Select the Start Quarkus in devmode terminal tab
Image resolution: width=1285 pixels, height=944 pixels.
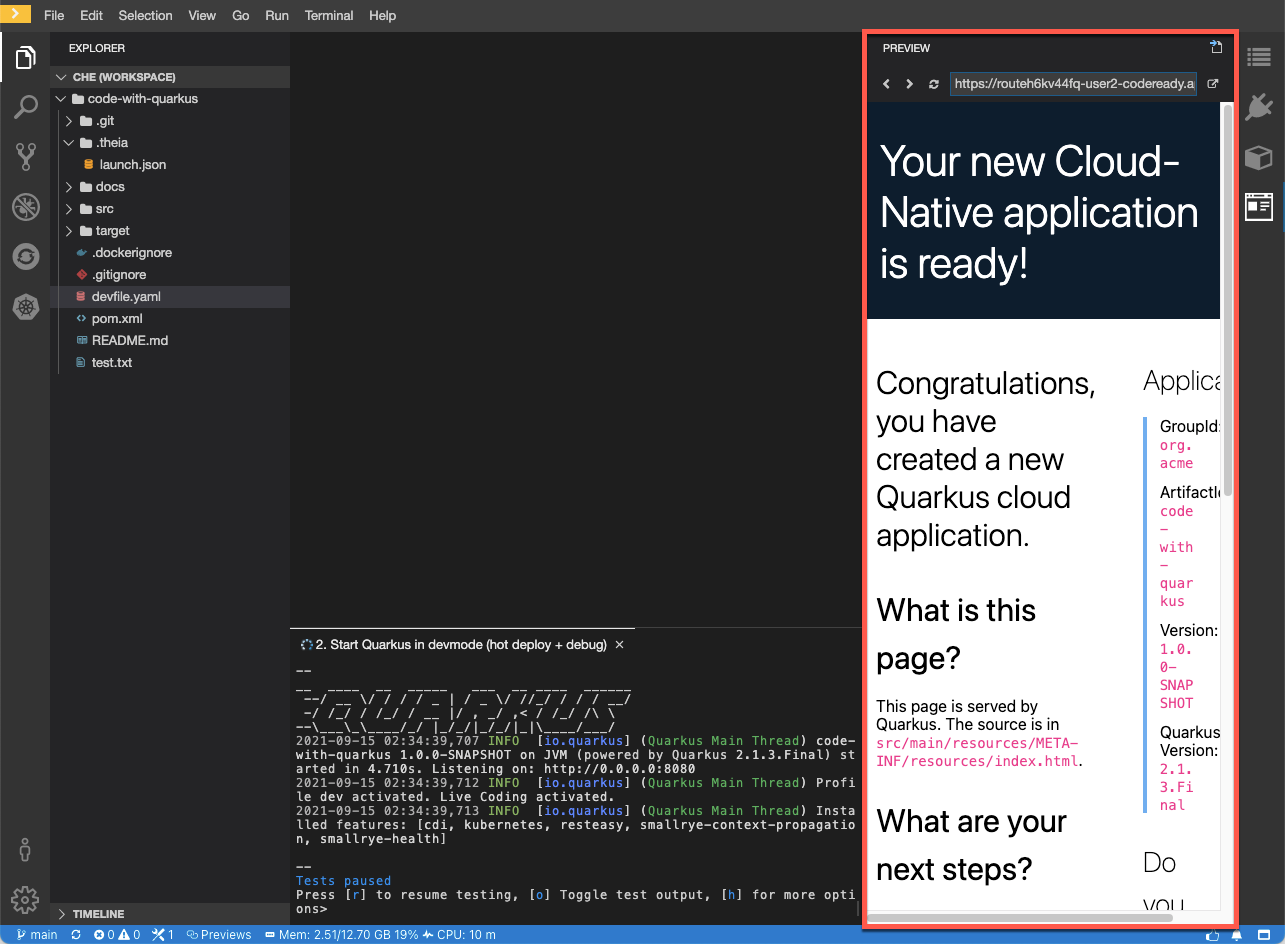pyautogui.click(x=461, y=645)
